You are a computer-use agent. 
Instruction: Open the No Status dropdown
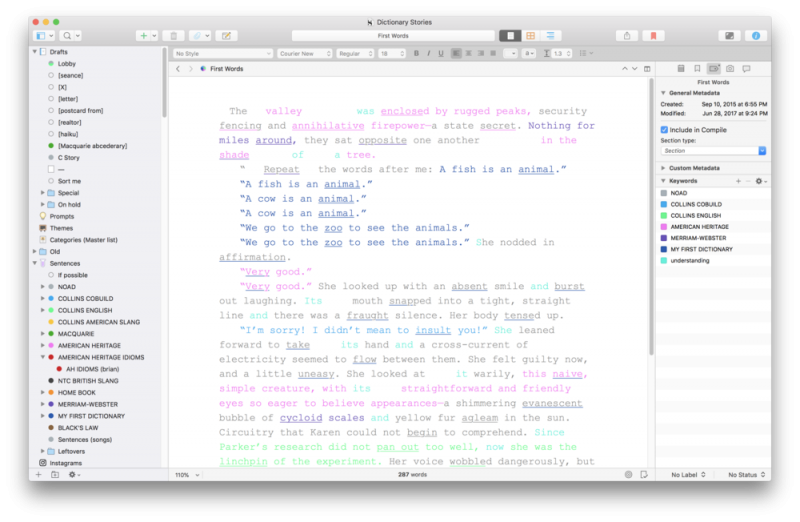[x=746, y=475]
